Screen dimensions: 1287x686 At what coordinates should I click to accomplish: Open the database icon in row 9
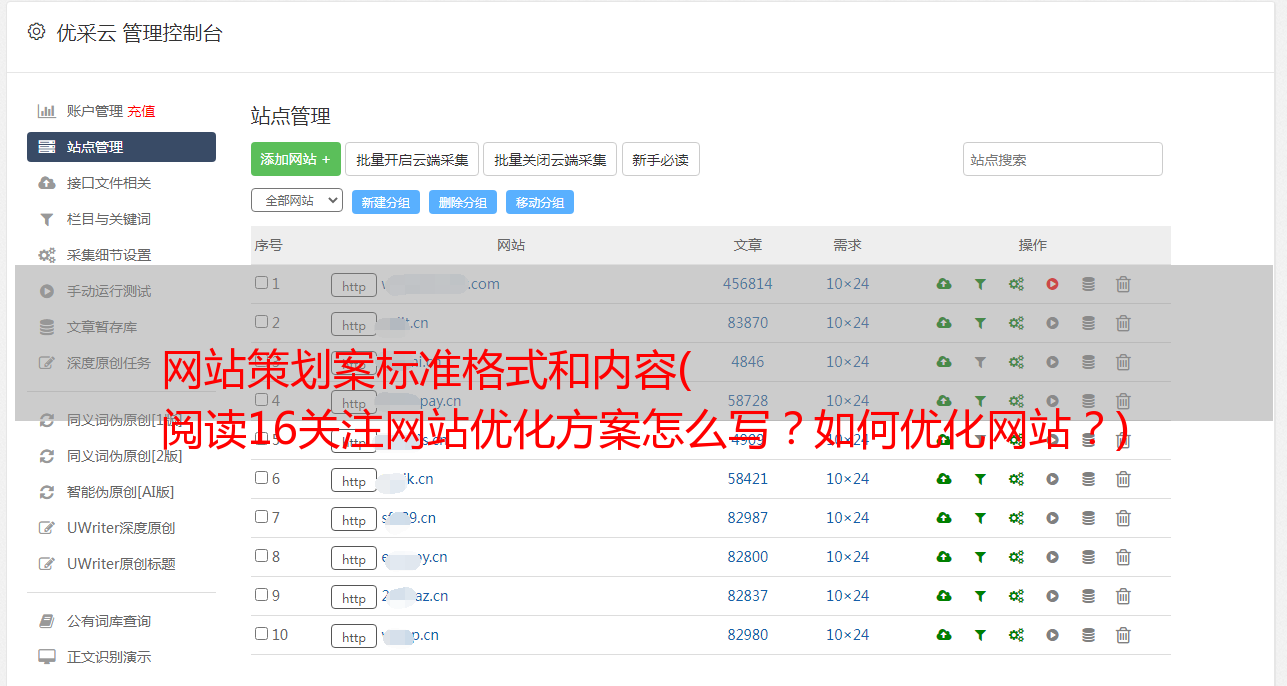click(x=1088, y=596)
